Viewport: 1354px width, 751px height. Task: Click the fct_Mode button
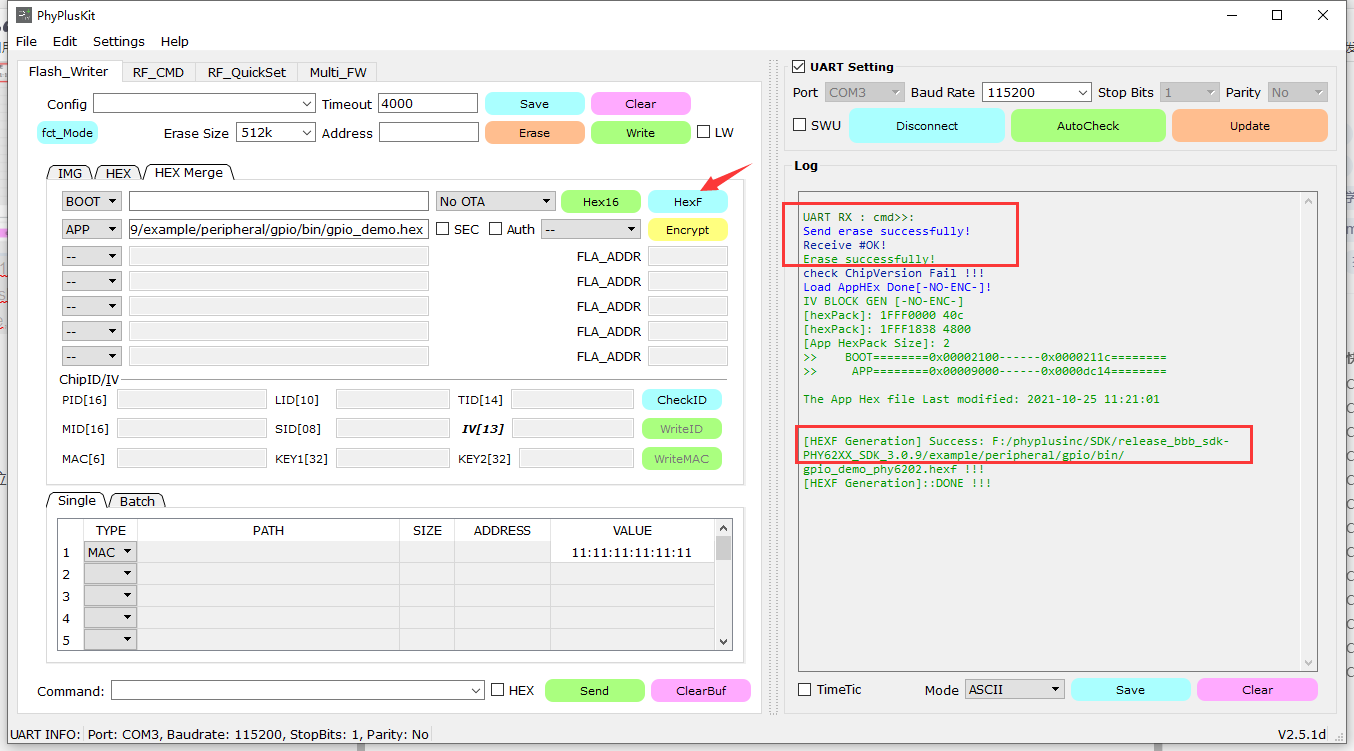[x=67, y=133]
